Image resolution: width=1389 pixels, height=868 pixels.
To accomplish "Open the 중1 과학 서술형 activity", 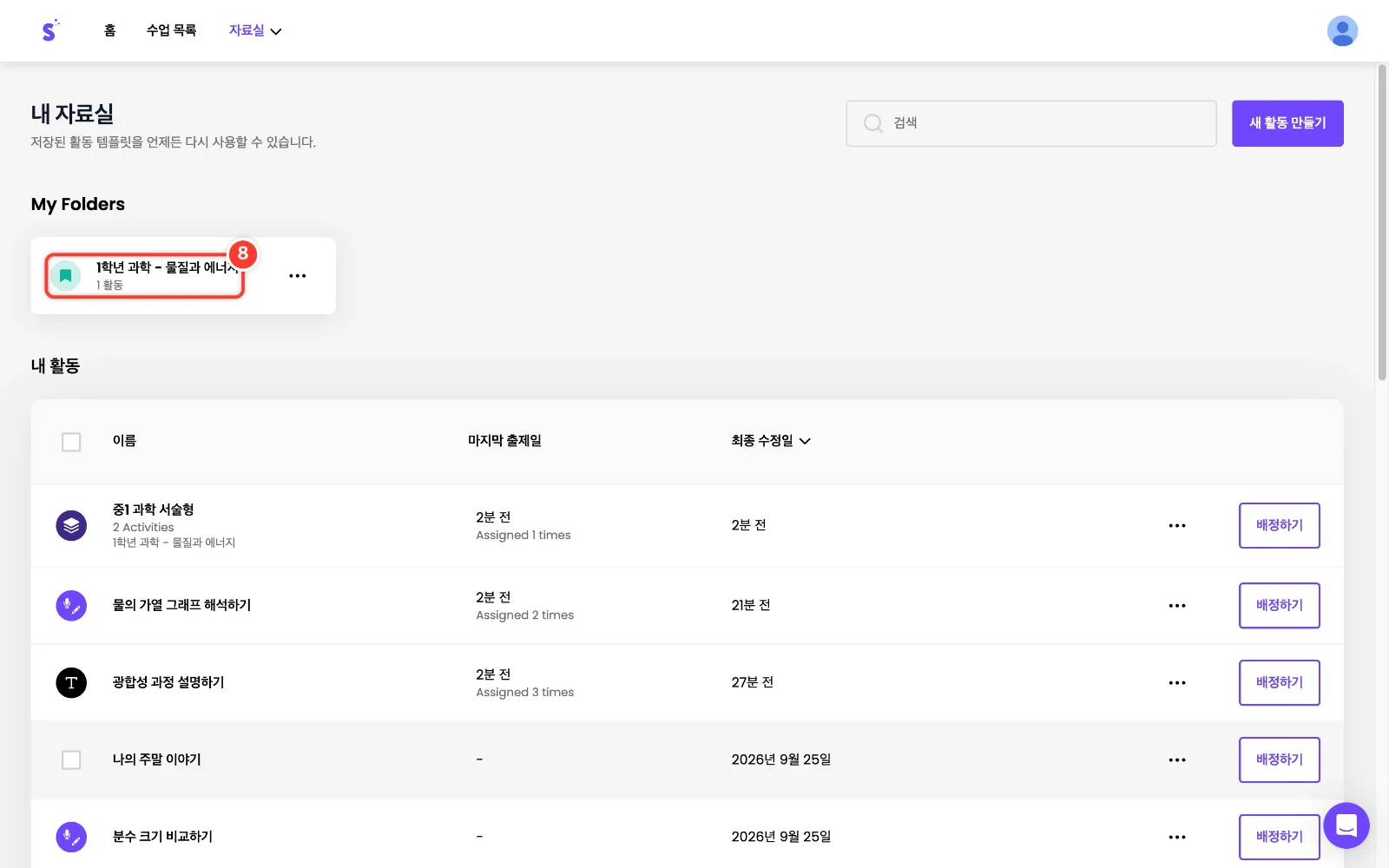I will click(x=153, y=510).
